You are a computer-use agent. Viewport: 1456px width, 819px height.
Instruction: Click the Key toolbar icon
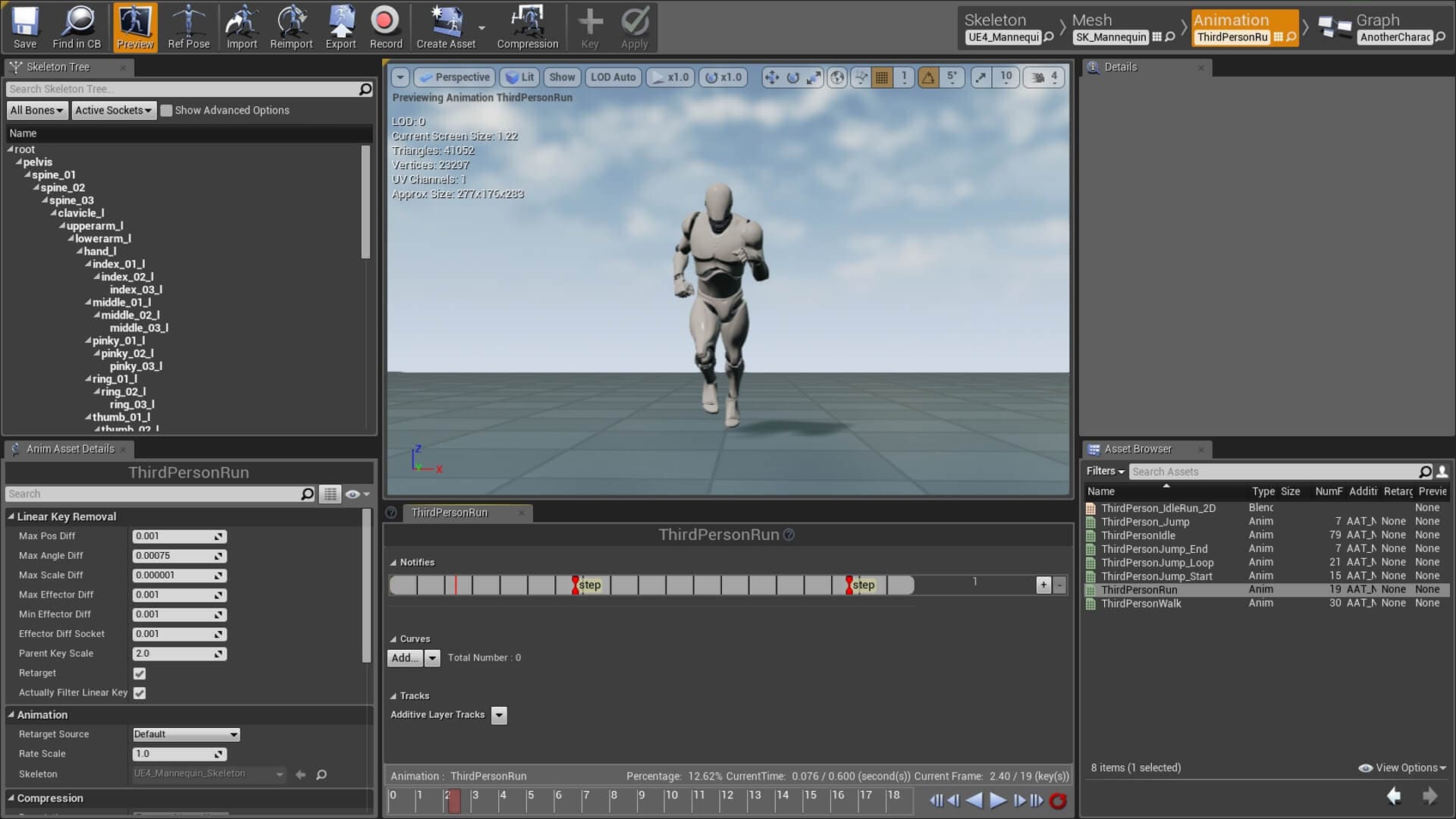590,27
